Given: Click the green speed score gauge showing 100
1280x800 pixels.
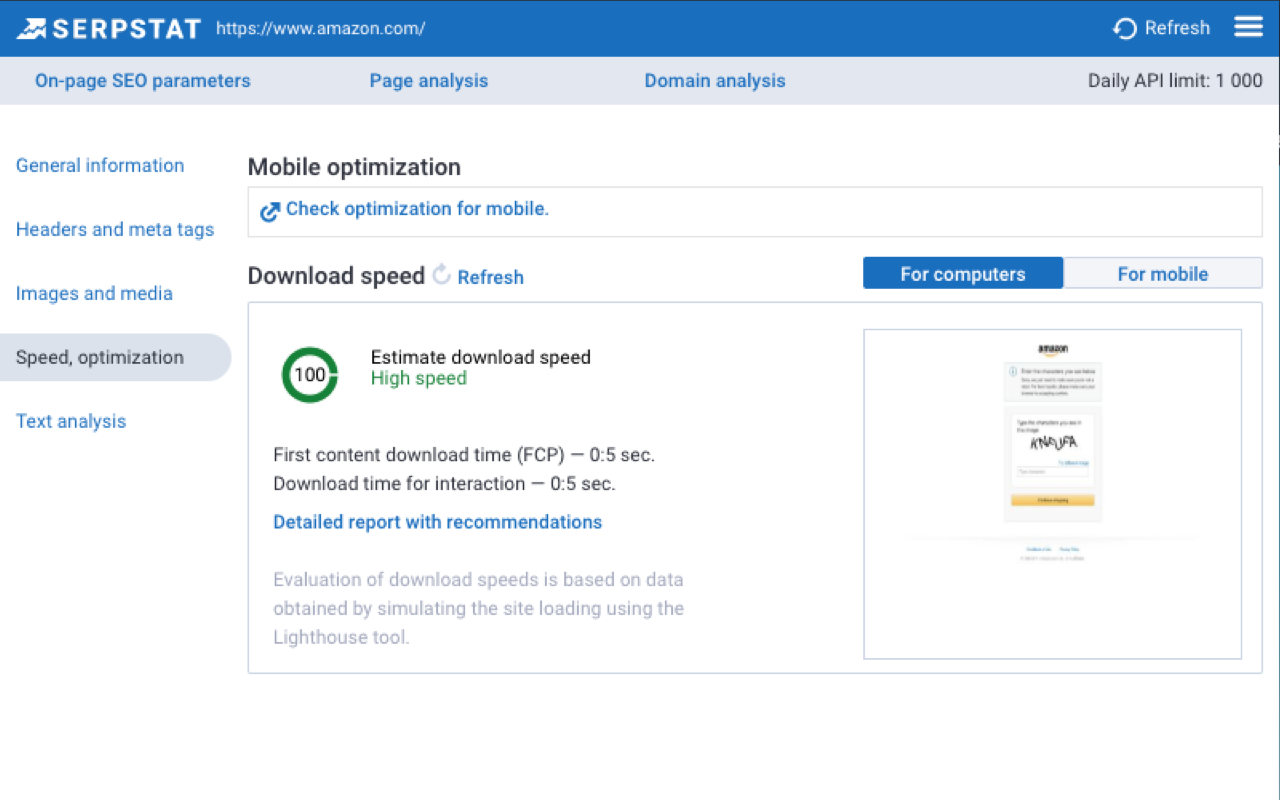Looking at the screenshot, I should [x=309, y=374].
